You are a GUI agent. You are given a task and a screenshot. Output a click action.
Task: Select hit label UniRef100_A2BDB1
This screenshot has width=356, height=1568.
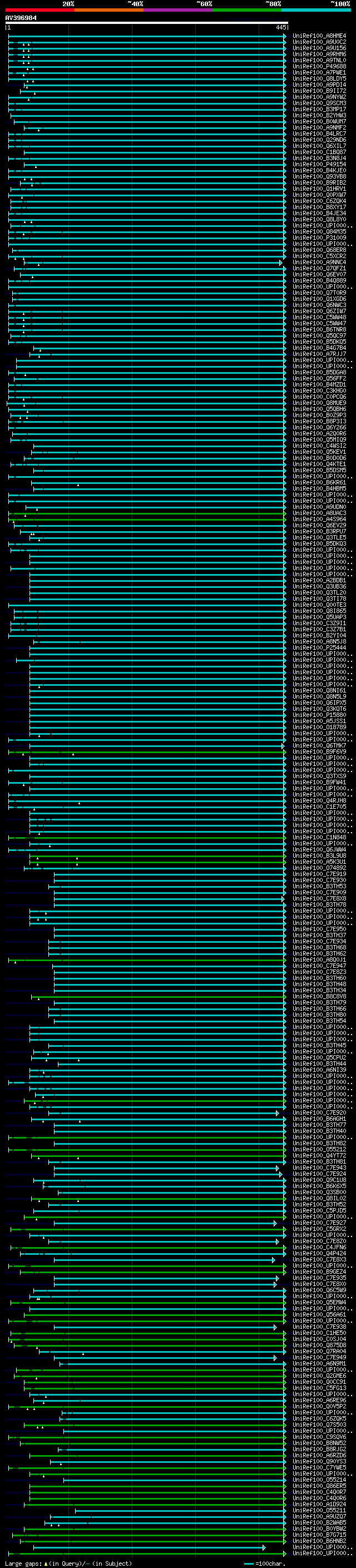pos(319,581)
